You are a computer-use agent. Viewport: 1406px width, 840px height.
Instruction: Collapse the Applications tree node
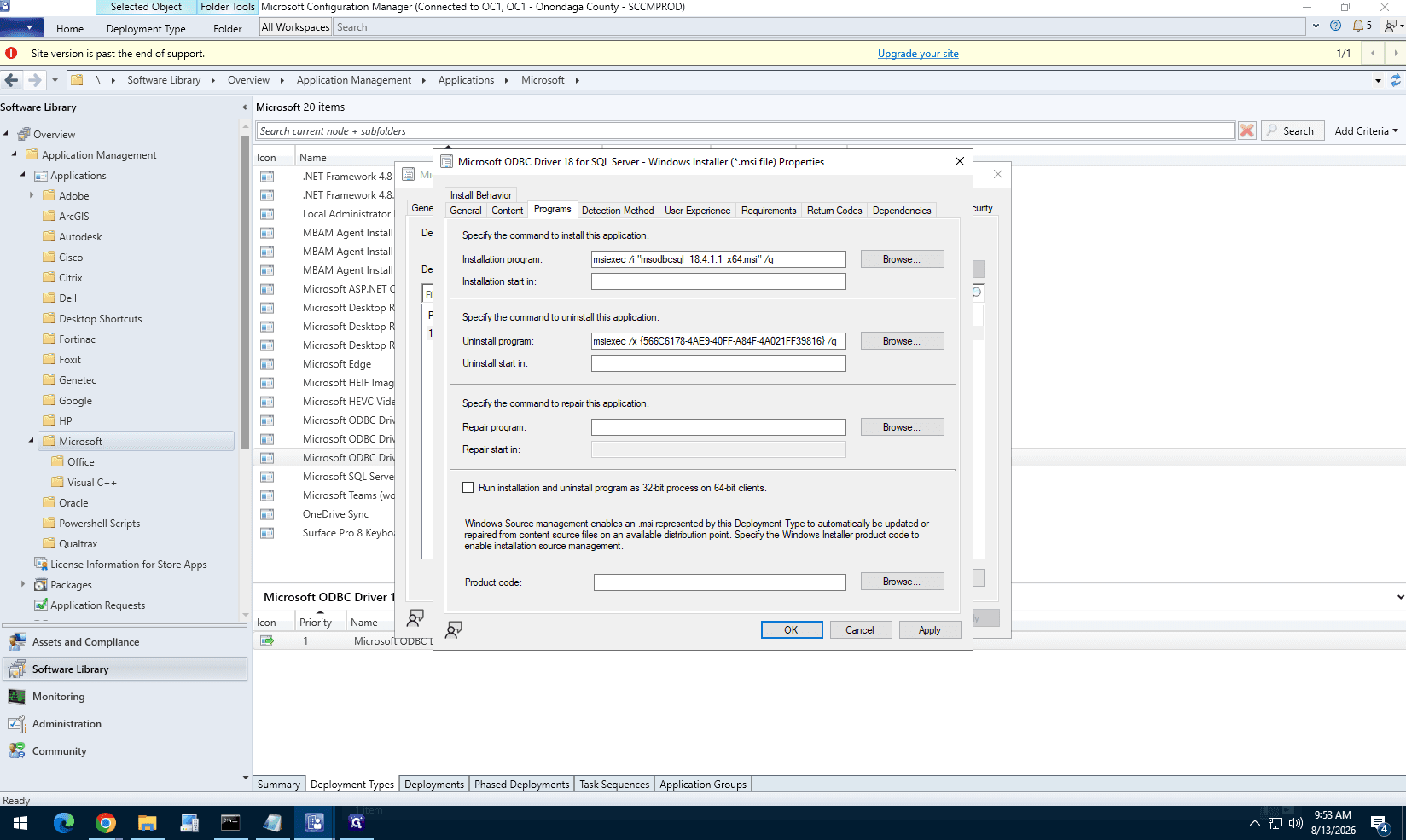tap(23, 175)
